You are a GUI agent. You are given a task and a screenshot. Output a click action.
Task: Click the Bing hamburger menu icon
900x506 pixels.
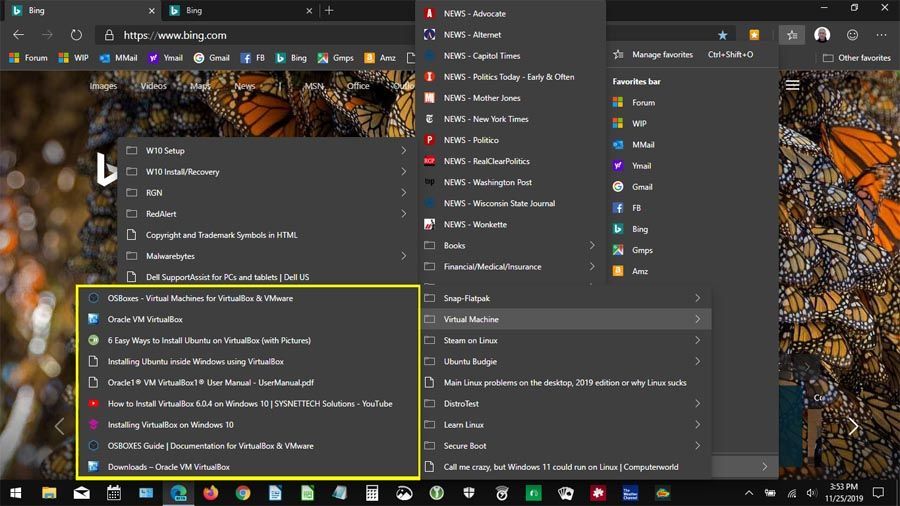[x=792, y=85]
